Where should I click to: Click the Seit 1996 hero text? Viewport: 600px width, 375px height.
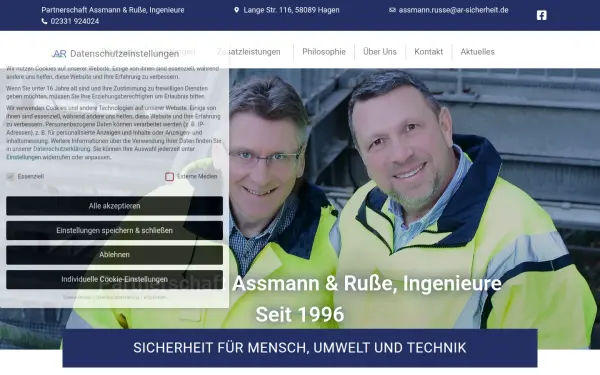[300, 315]
